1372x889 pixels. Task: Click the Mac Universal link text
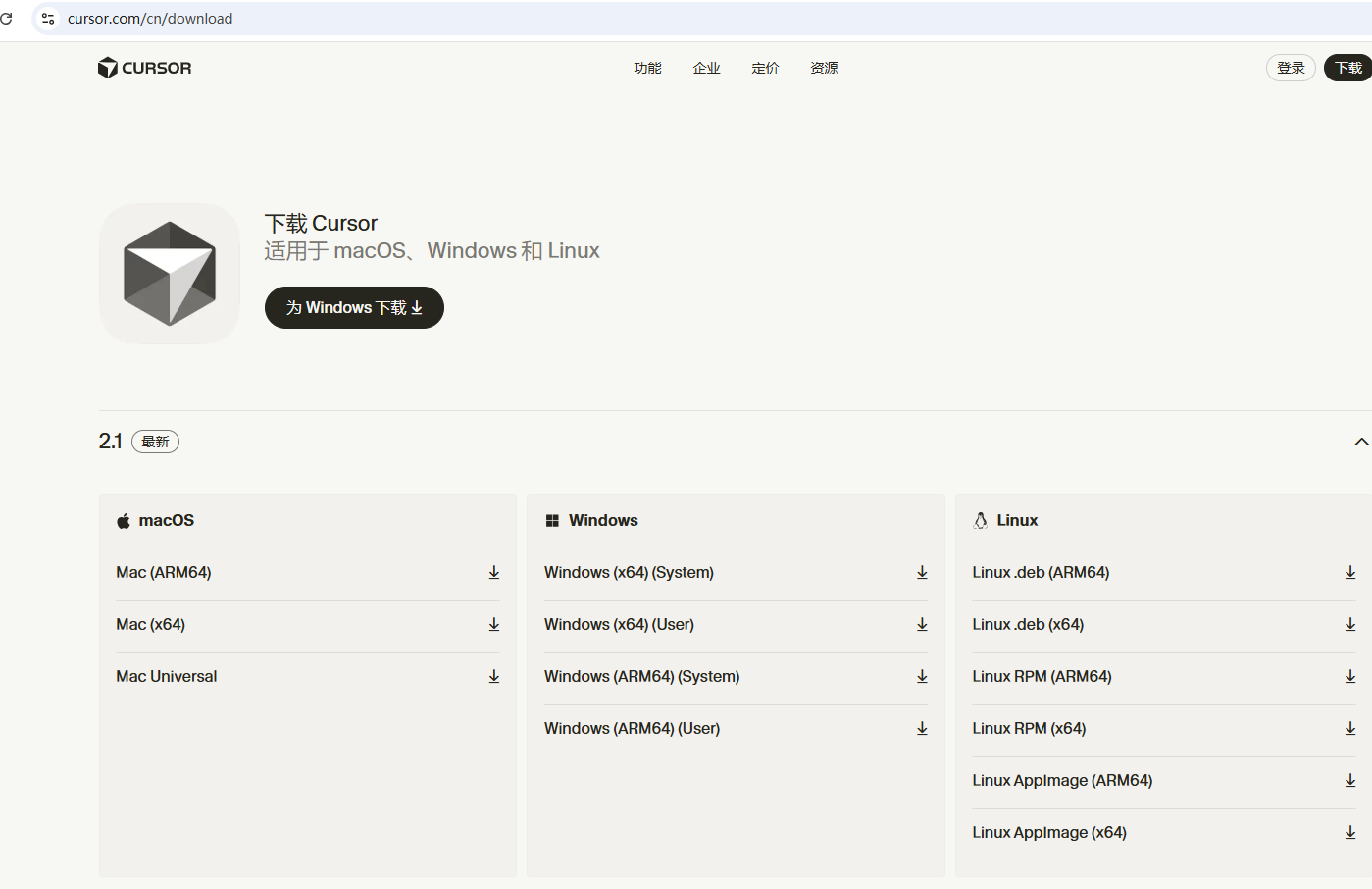[x=167, y=676]
